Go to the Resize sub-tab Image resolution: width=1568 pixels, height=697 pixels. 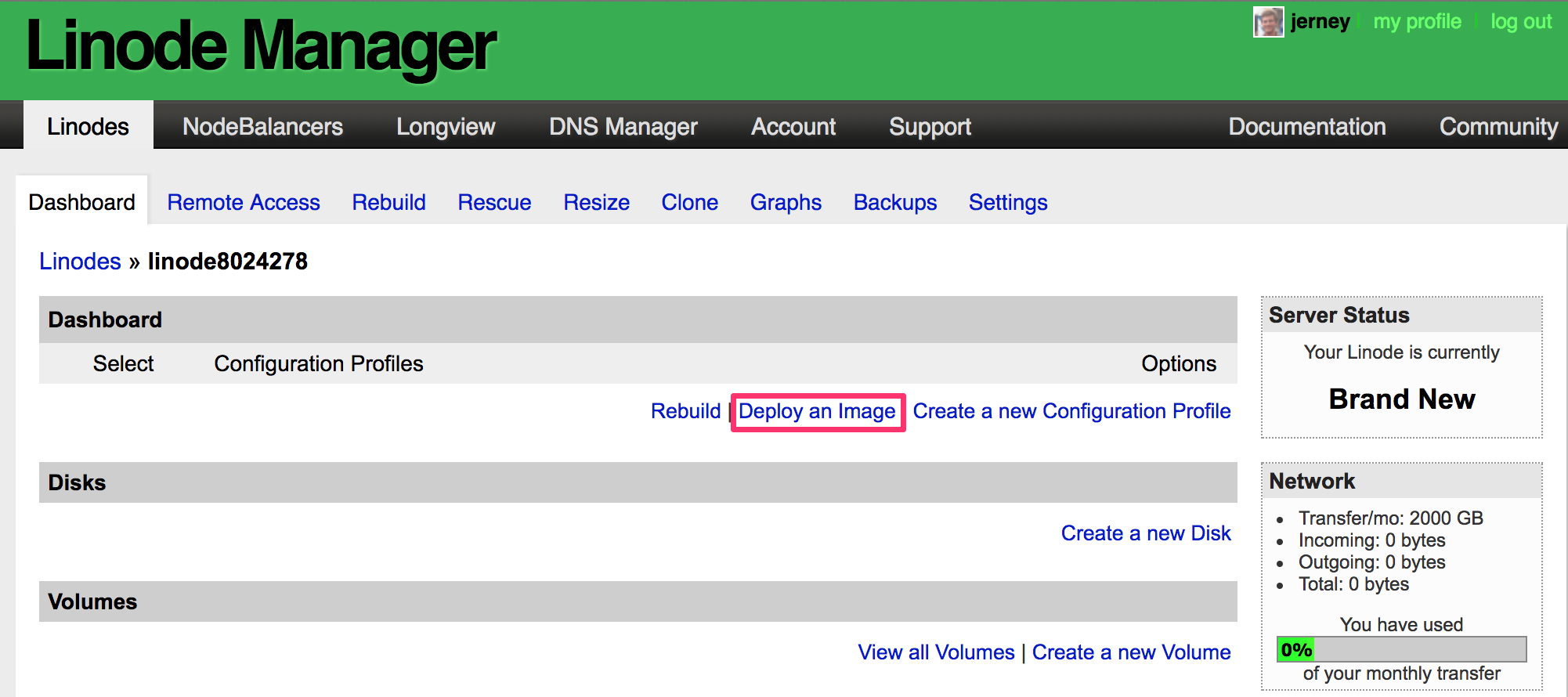[596, 202]
